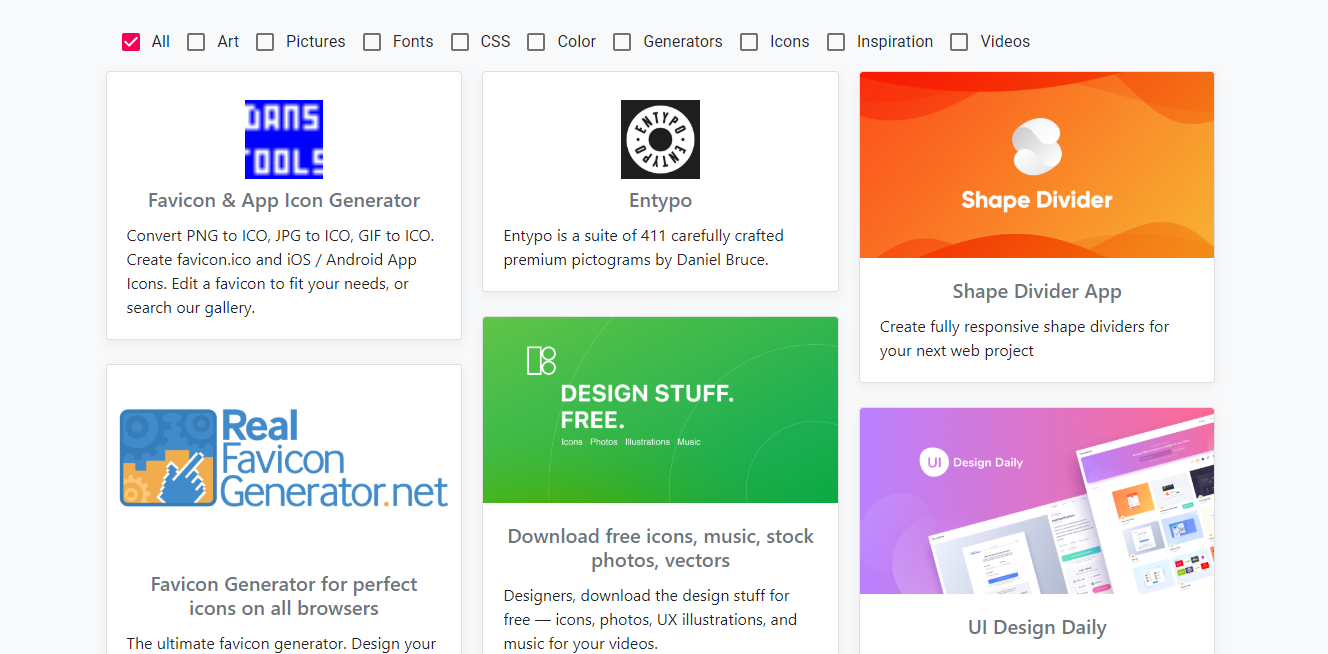Open the UI Design Daily title
This screenshot has width=1328, height=654.
(x=1037, y=627)
